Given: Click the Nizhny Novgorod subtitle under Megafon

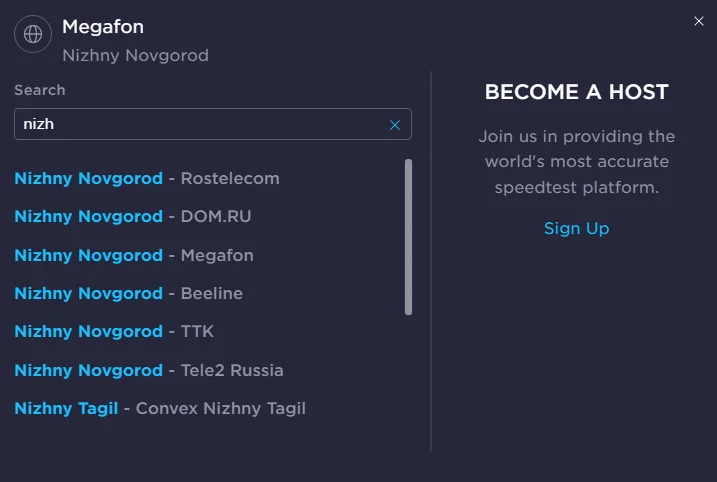Looking at the screenshot, I should [135, 55].
